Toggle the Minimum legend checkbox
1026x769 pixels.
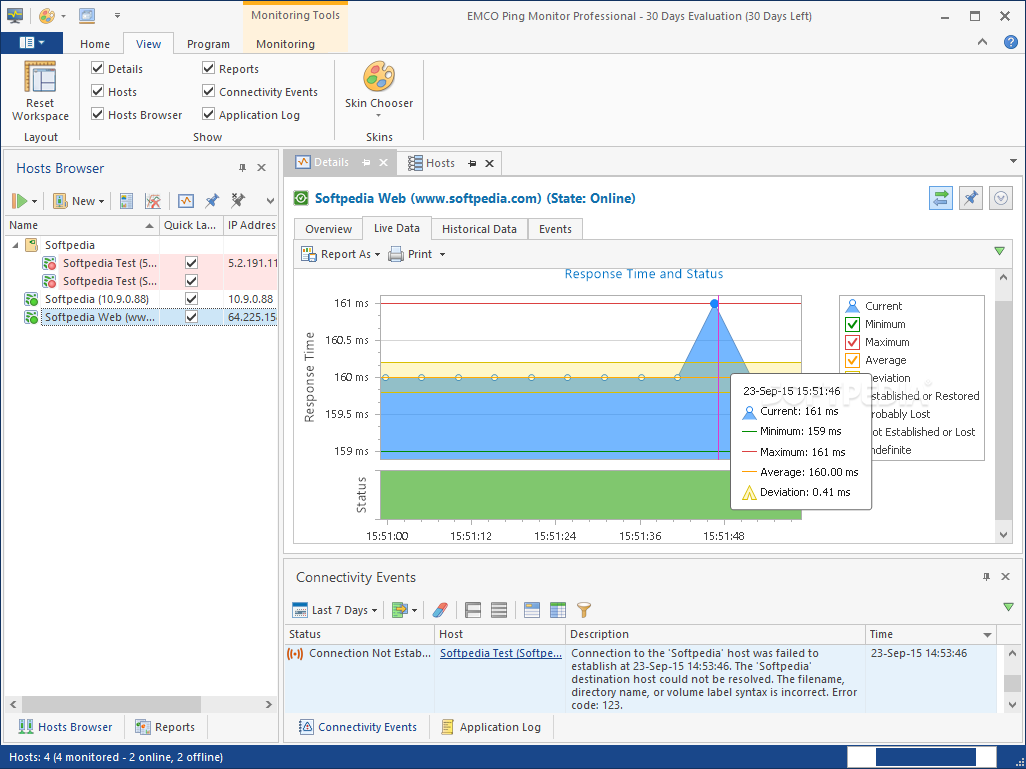coord(852,324)
